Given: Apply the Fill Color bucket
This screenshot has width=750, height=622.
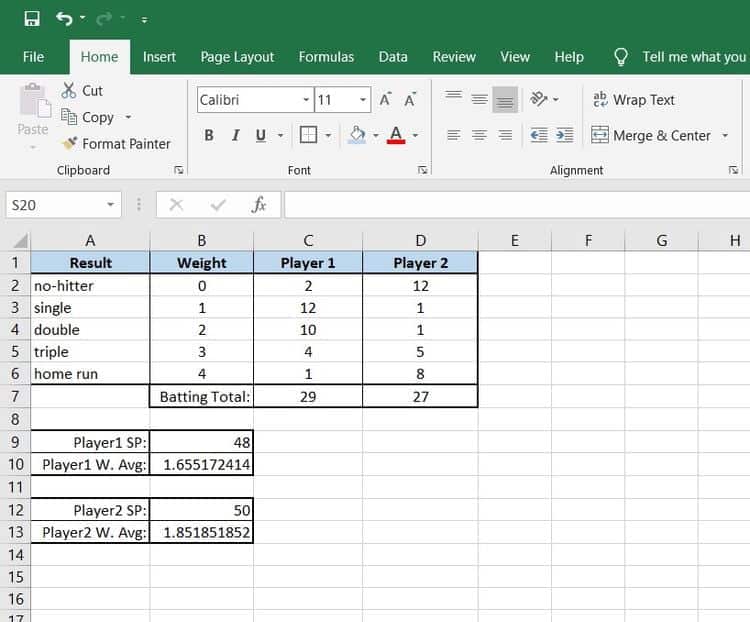Looking at the screenshot, I should 357,135.
